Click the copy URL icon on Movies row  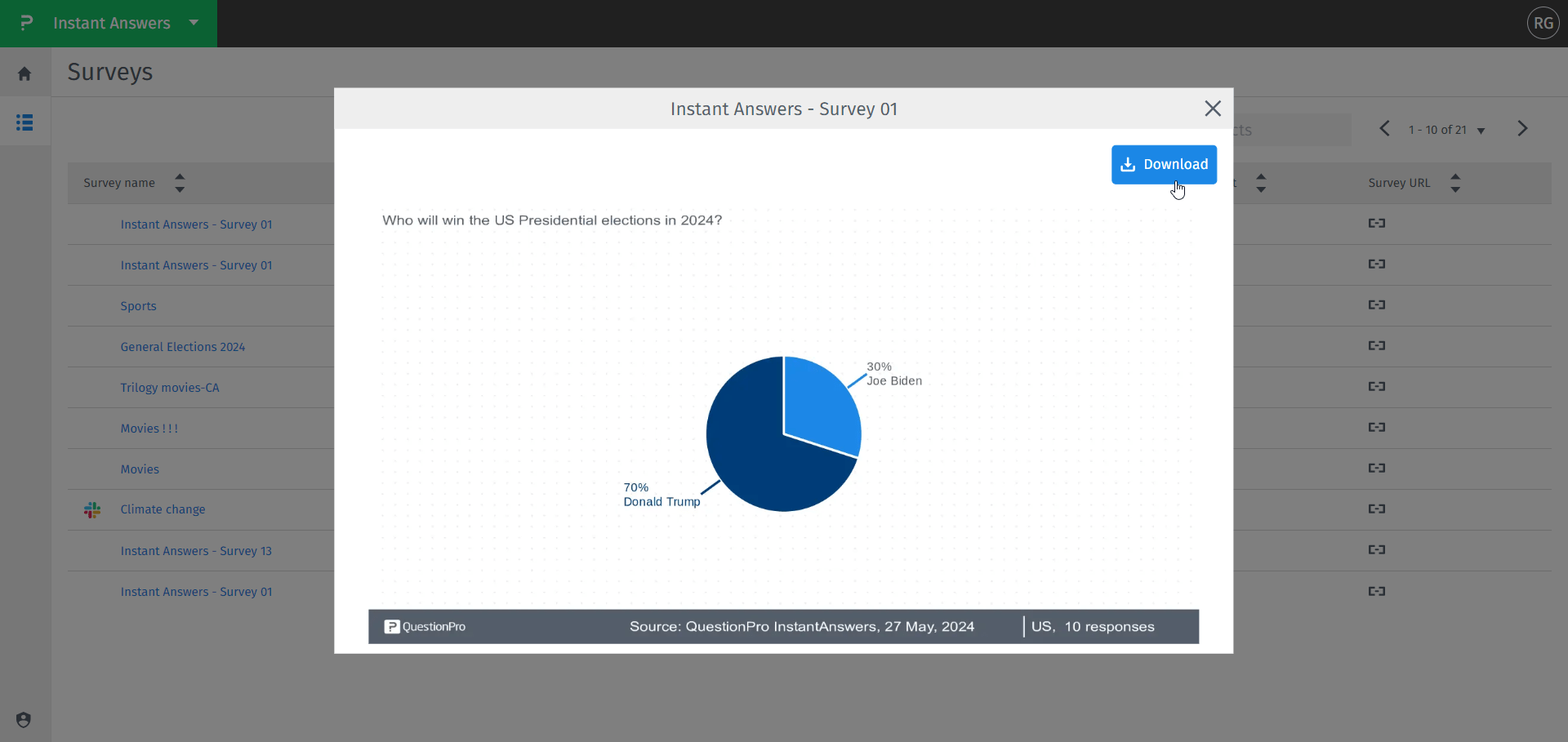coord(1377,469)
